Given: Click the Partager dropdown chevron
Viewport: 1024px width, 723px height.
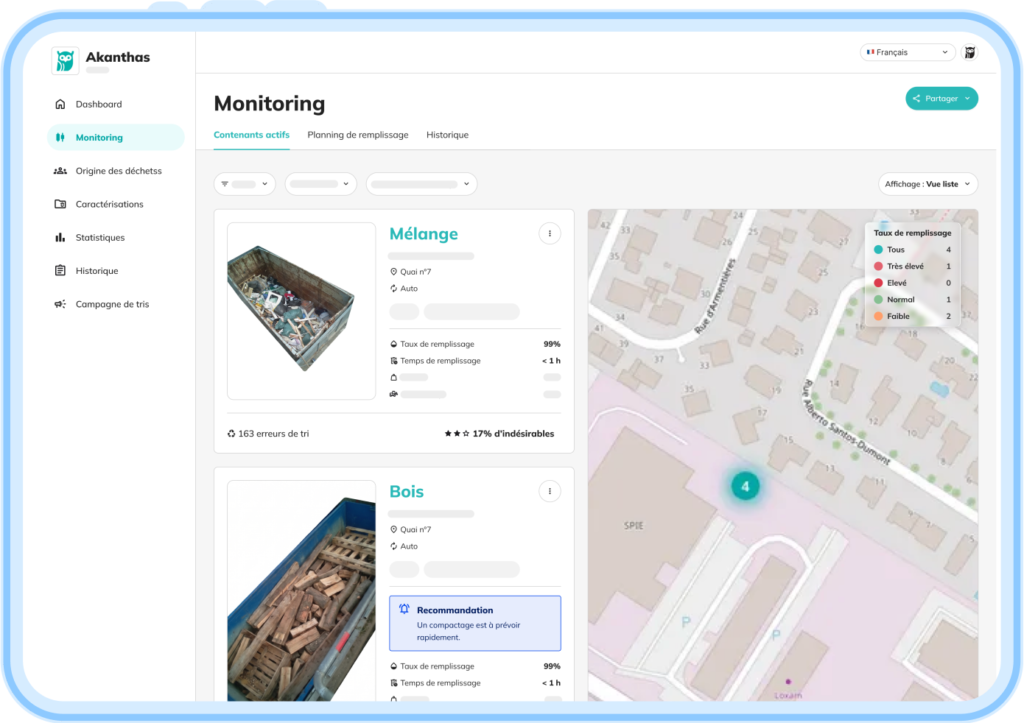Looking at the screenshot, I should click(967, 99).
